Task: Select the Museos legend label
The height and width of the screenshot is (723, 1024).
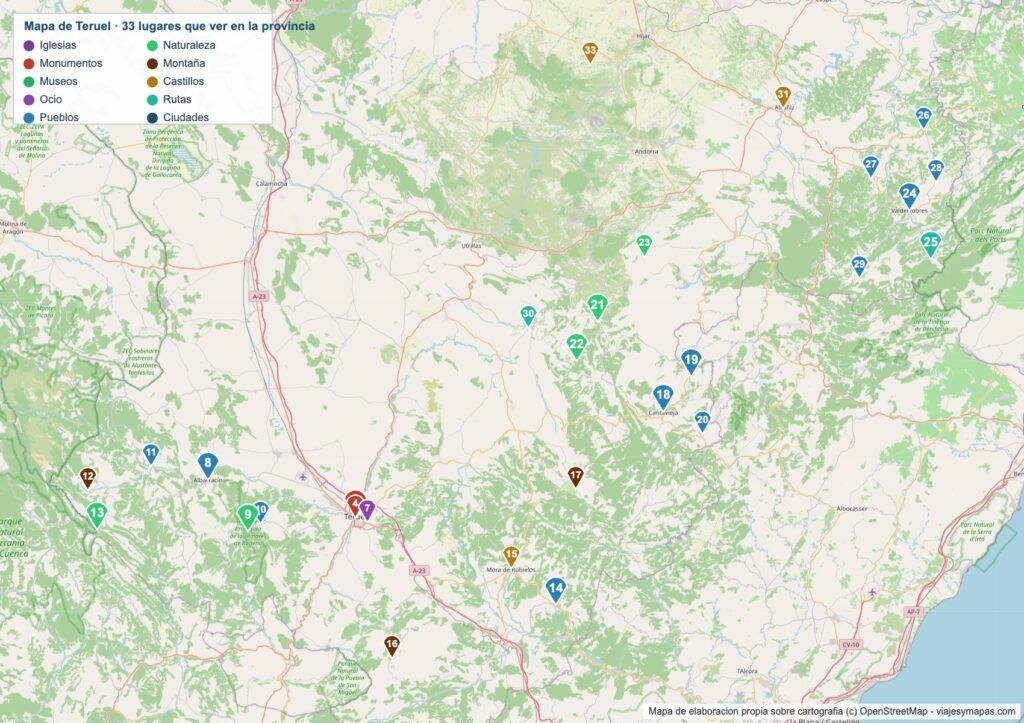Action: [58, 82]
